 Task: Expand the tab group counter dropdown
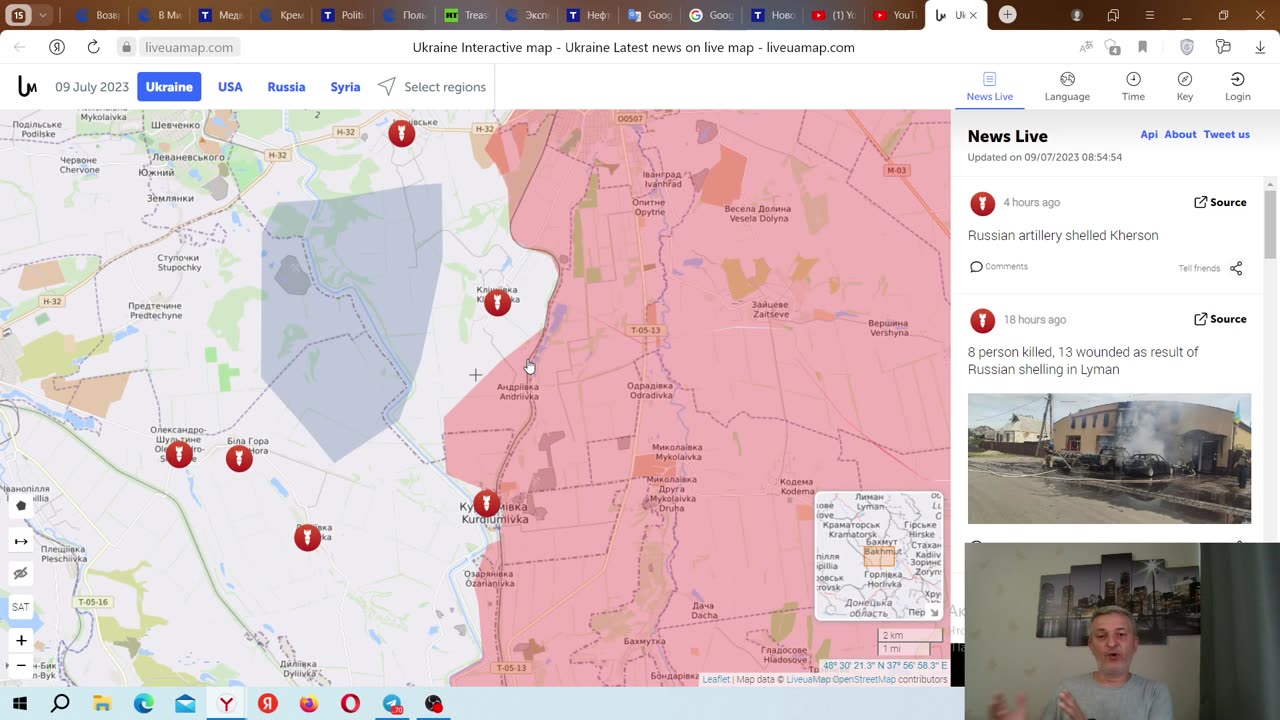point(44,15)
